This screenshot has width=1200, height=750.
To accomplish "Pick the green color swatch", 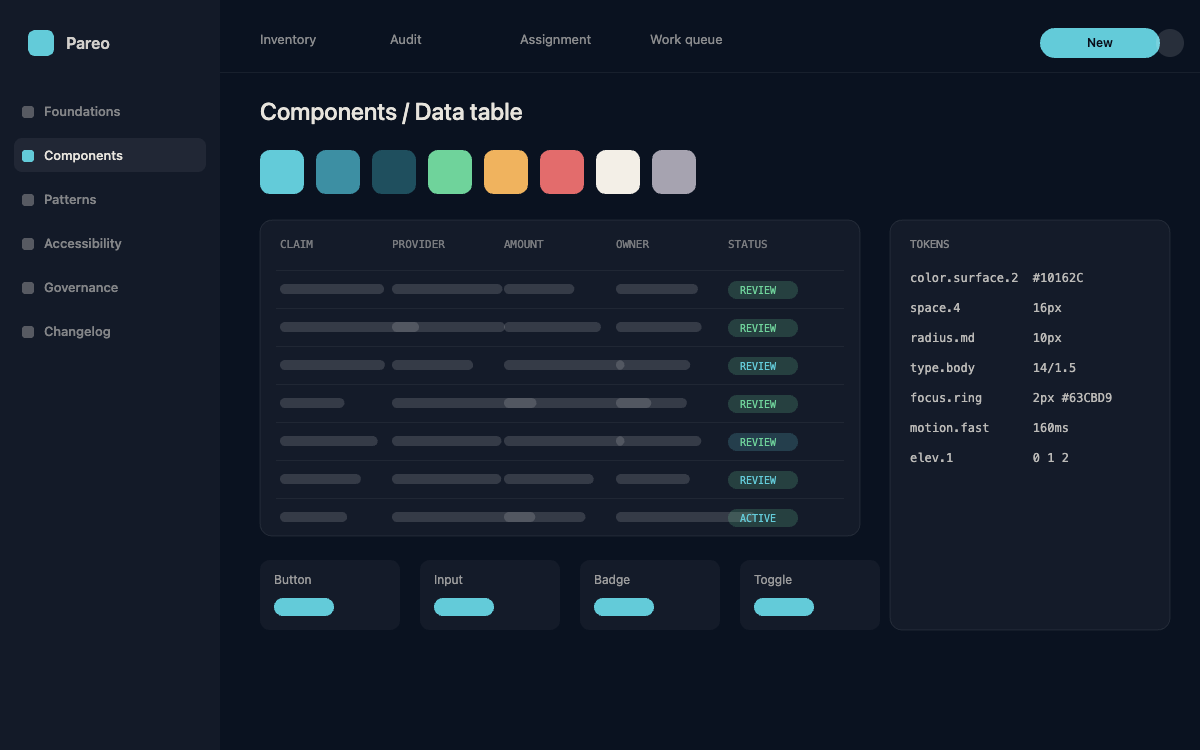I will pyautogui.click(x=450, y=172).
